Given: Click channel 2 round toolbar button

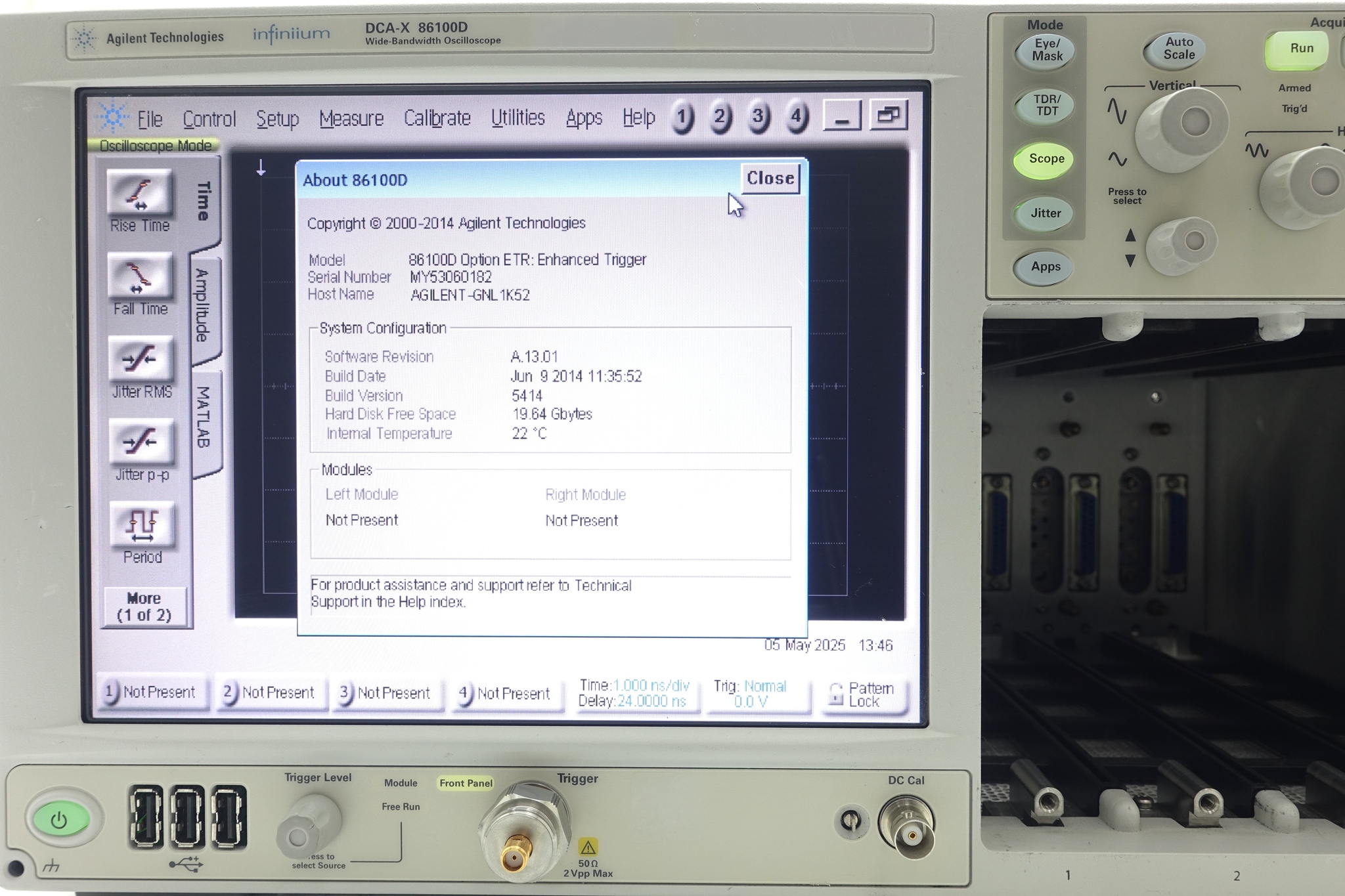Looking at the screenshot, I should click(720, 117).
